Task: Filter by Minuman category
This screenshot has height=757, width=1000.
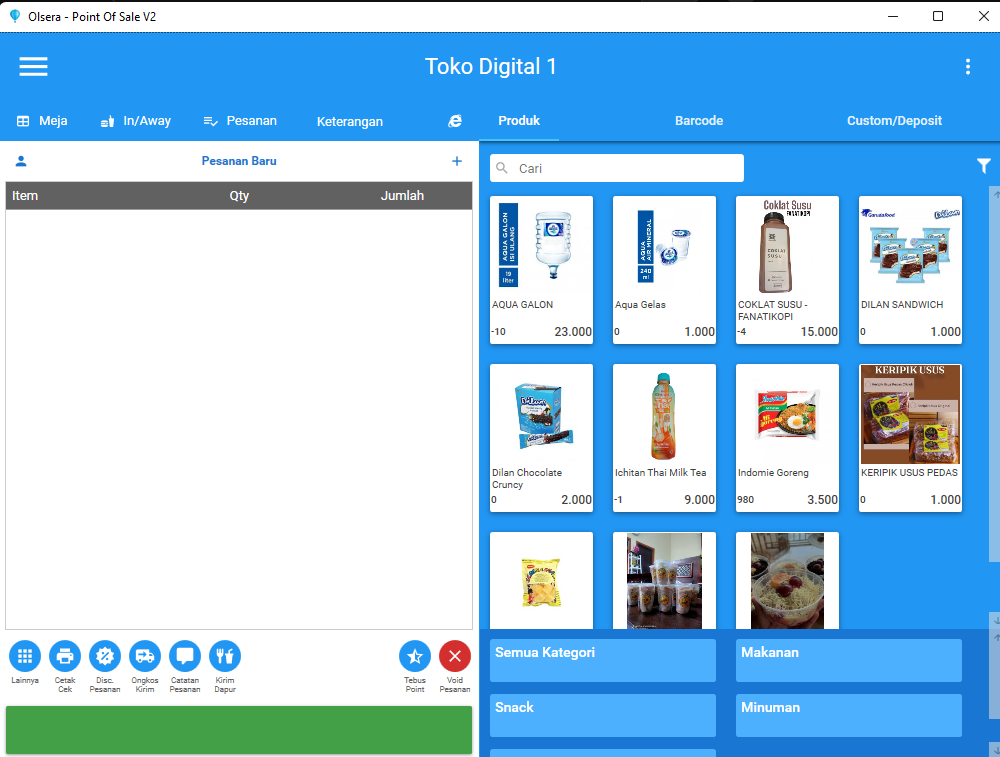Action: [849, 715]
